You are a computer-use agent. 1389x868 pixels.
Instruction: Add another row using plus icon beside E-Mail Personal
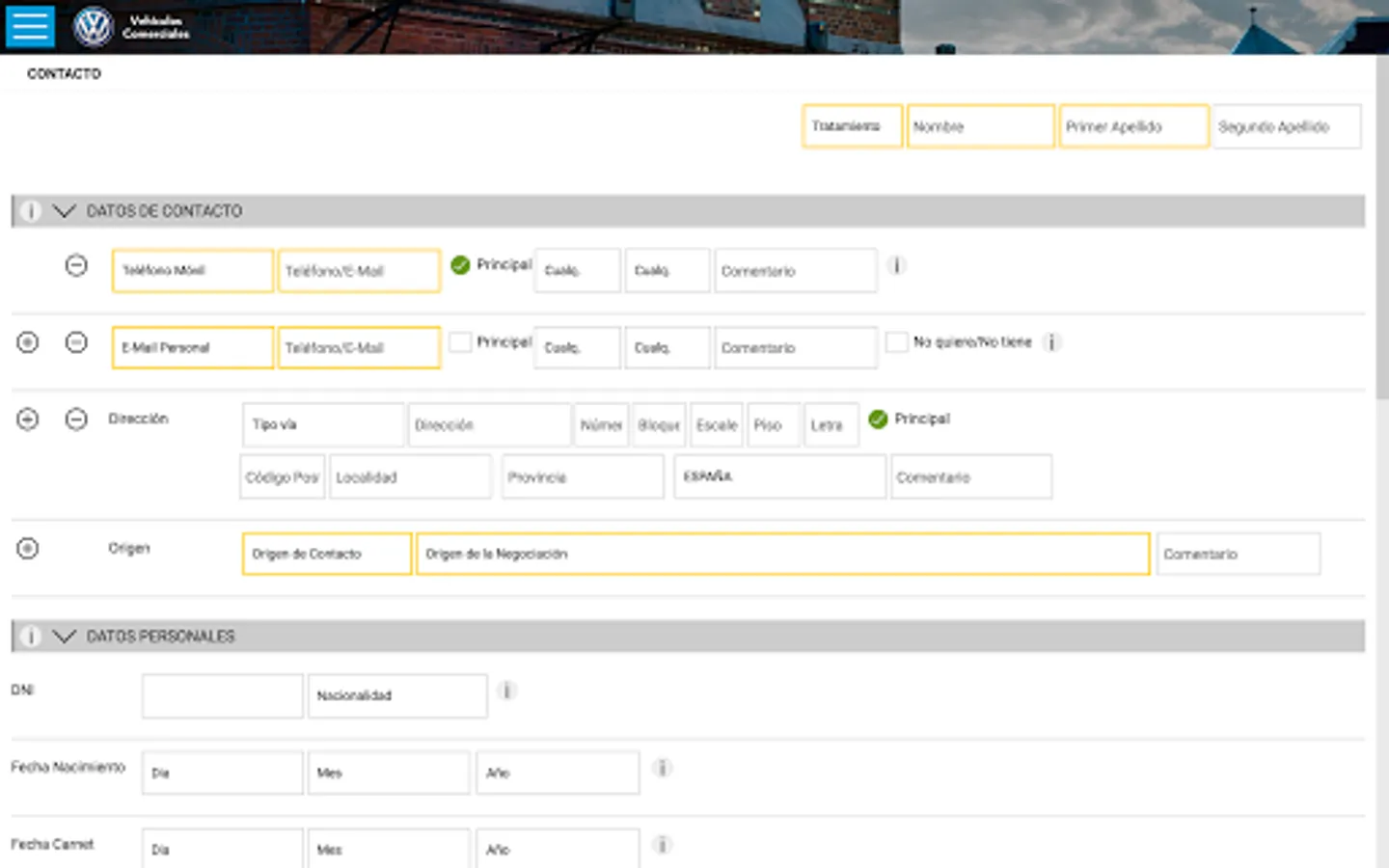coord(28,342)
